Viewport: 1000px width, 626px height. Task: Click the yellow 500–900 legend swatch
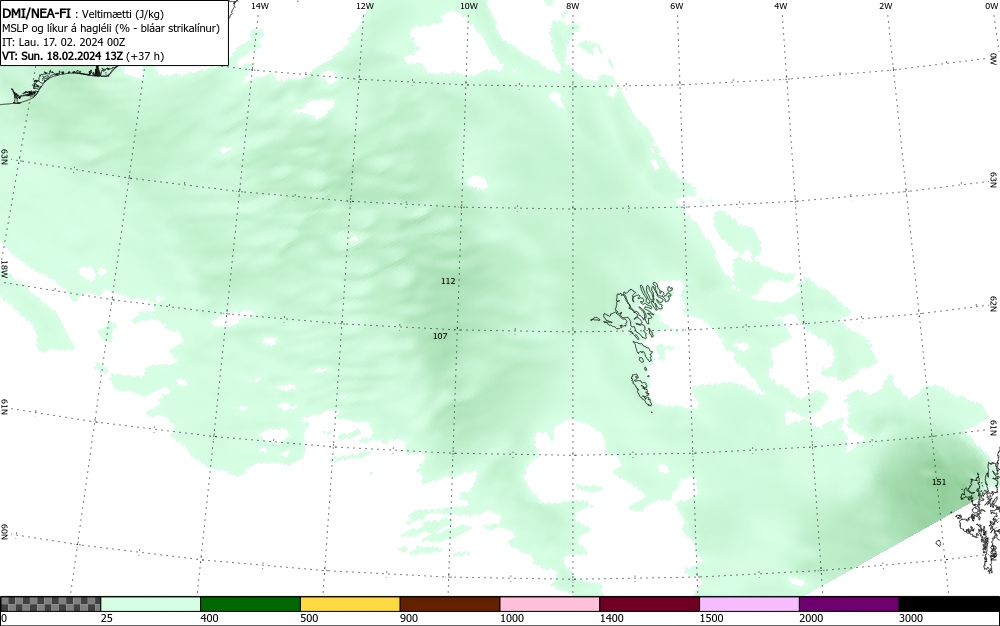pyautogui.click(x=350, y=604)
